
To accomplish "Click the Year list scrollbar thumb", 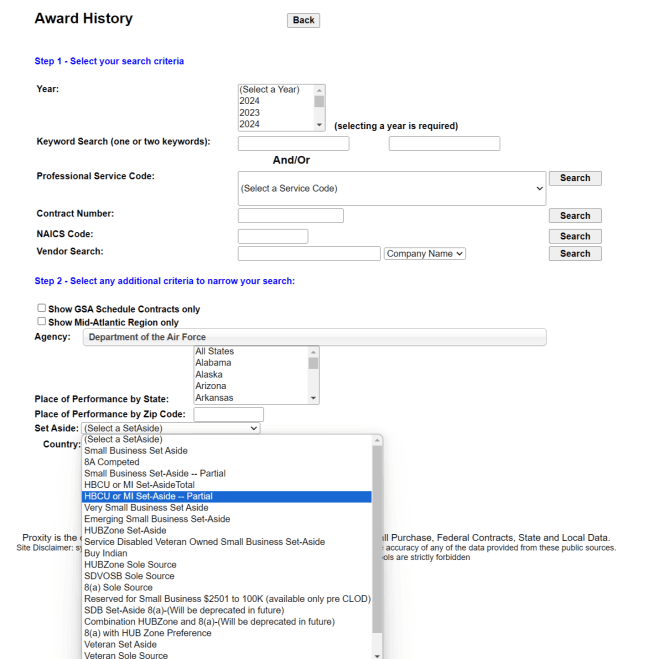I will tap(319, 101).
